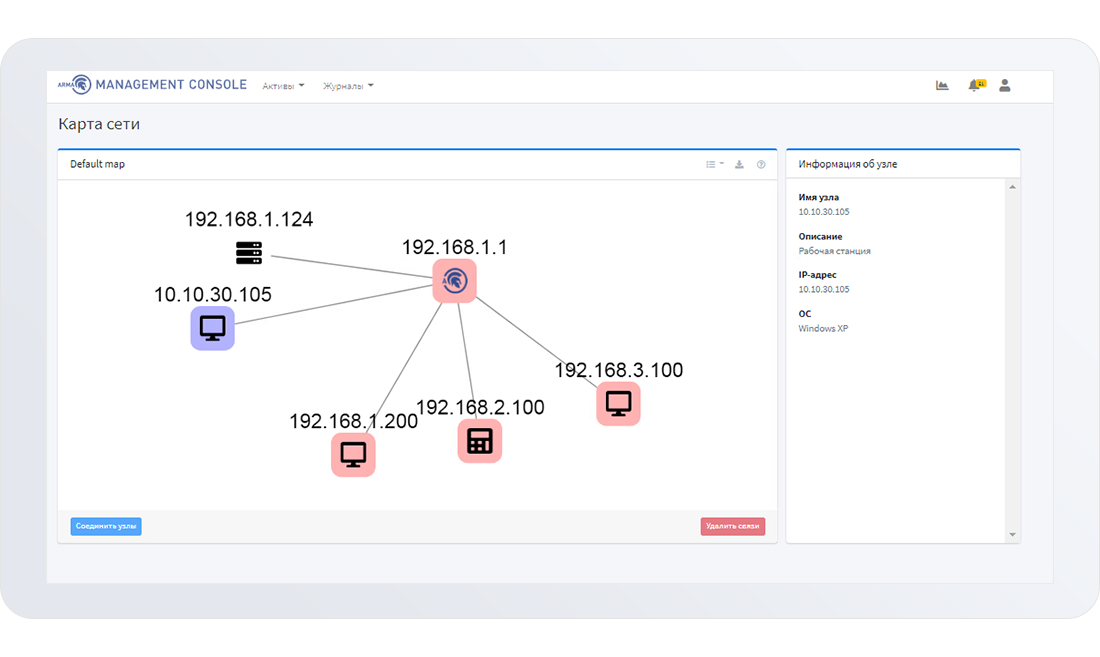This screenshot has width=1100, height=657.
Task: Click the IP-адрес value 10.10.30.105
Action: [x=824, y=289]
